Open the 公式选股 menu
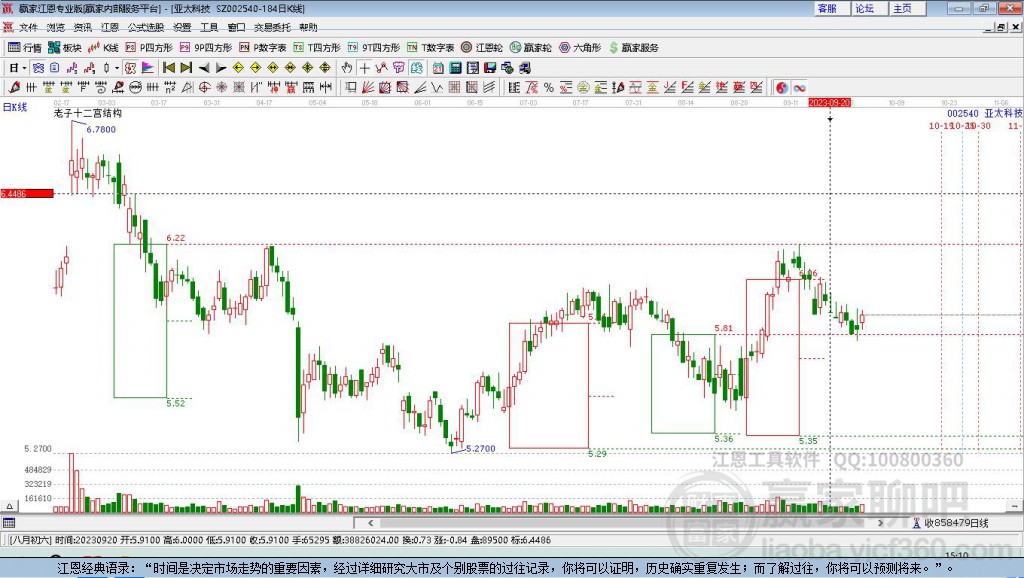The width and height of the screenshot is (1024, 578). pyautogui.click(x=146, y=27)
